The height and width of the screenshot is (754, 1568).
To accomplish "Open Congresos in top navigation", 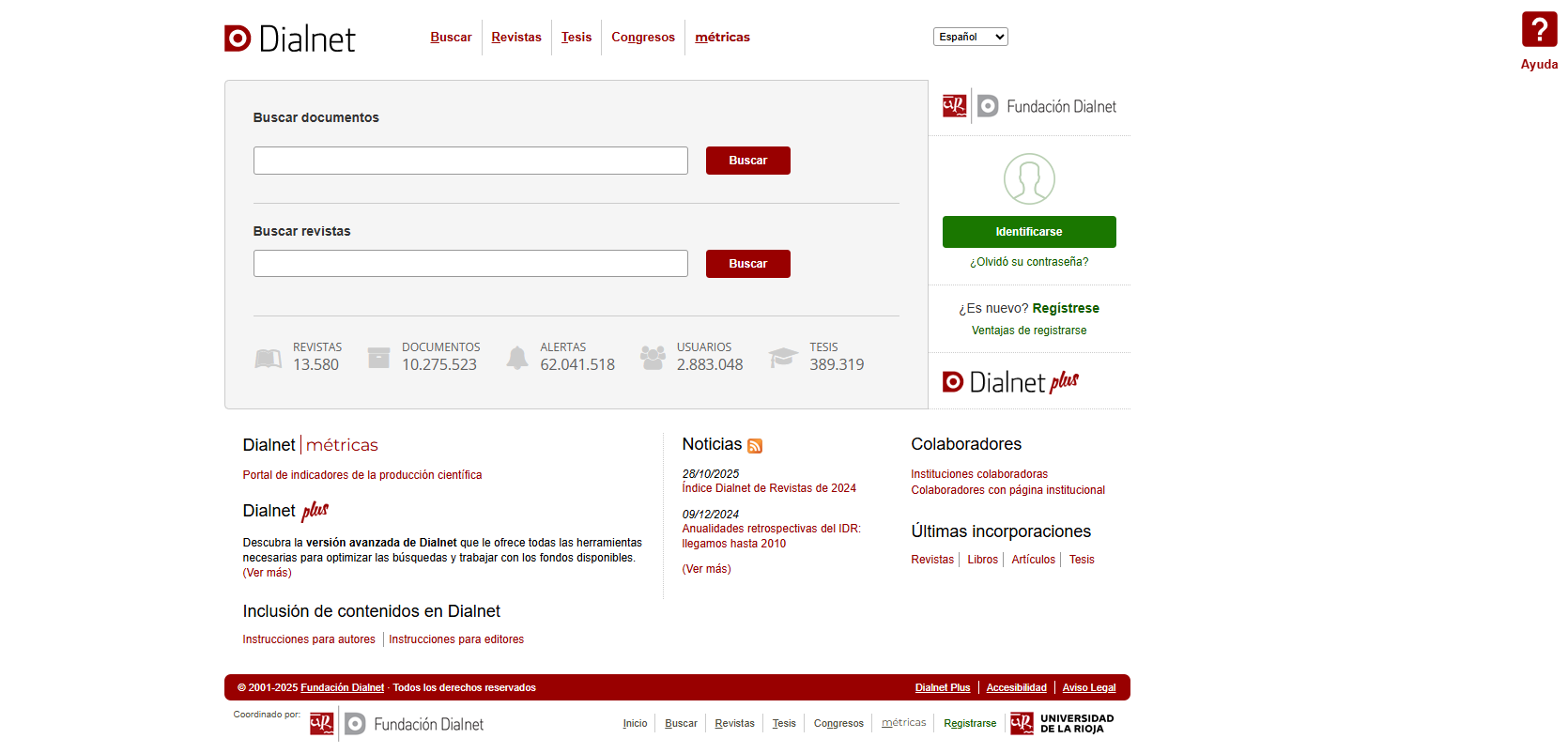I will coord(643,38).
